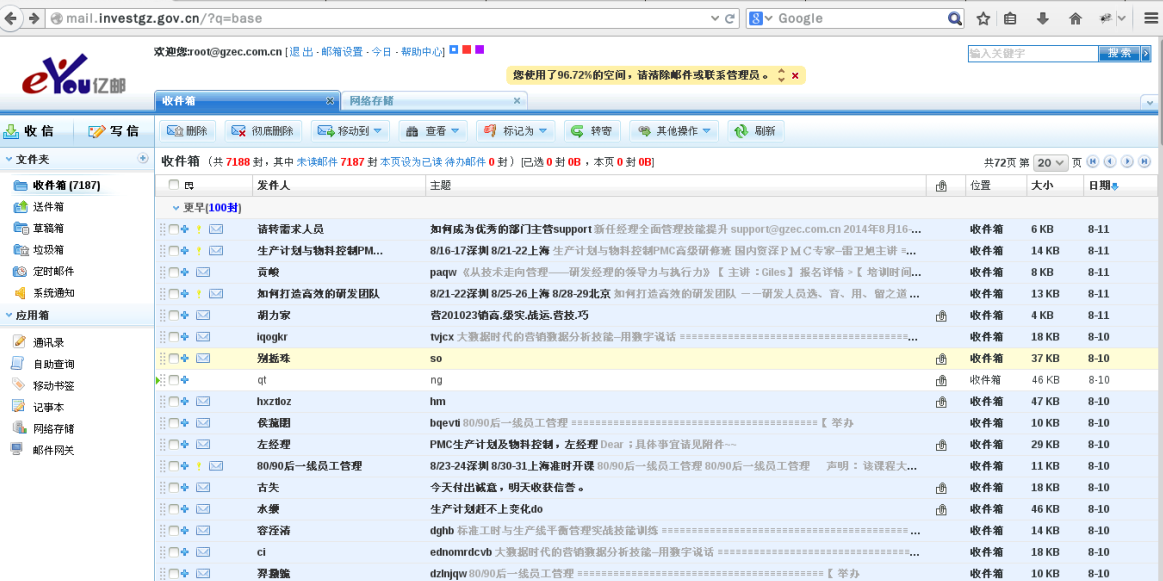Screen dimensions: 1163x581
Task: Sort the mail list by 大小 column
Action: pos(1041,186)
